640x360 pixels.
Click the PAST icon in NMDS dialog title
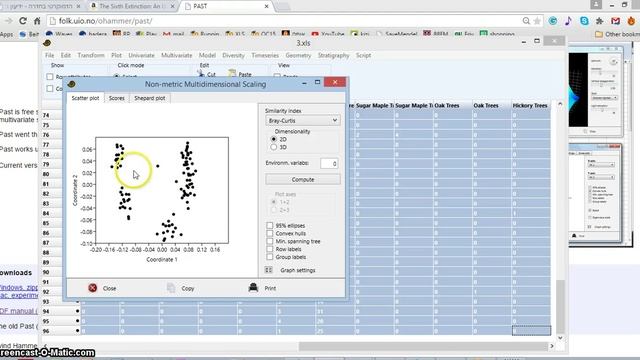click(71, 84)
